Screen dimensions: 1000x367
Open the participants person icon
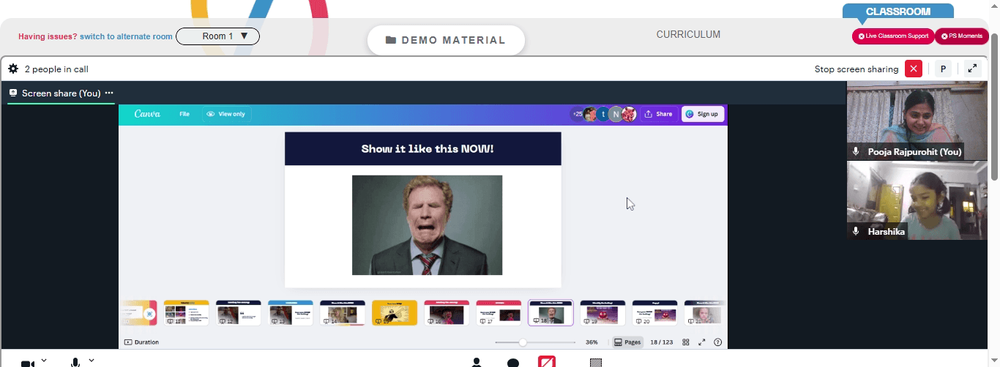(x=476, y=363)
